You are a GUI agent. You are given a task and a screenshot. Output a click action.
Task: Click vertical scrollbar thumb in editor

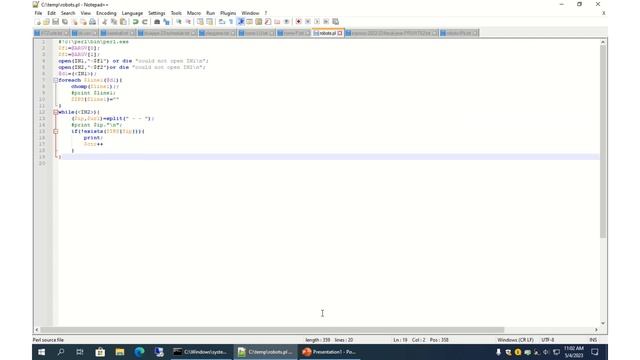pos(603,141)
